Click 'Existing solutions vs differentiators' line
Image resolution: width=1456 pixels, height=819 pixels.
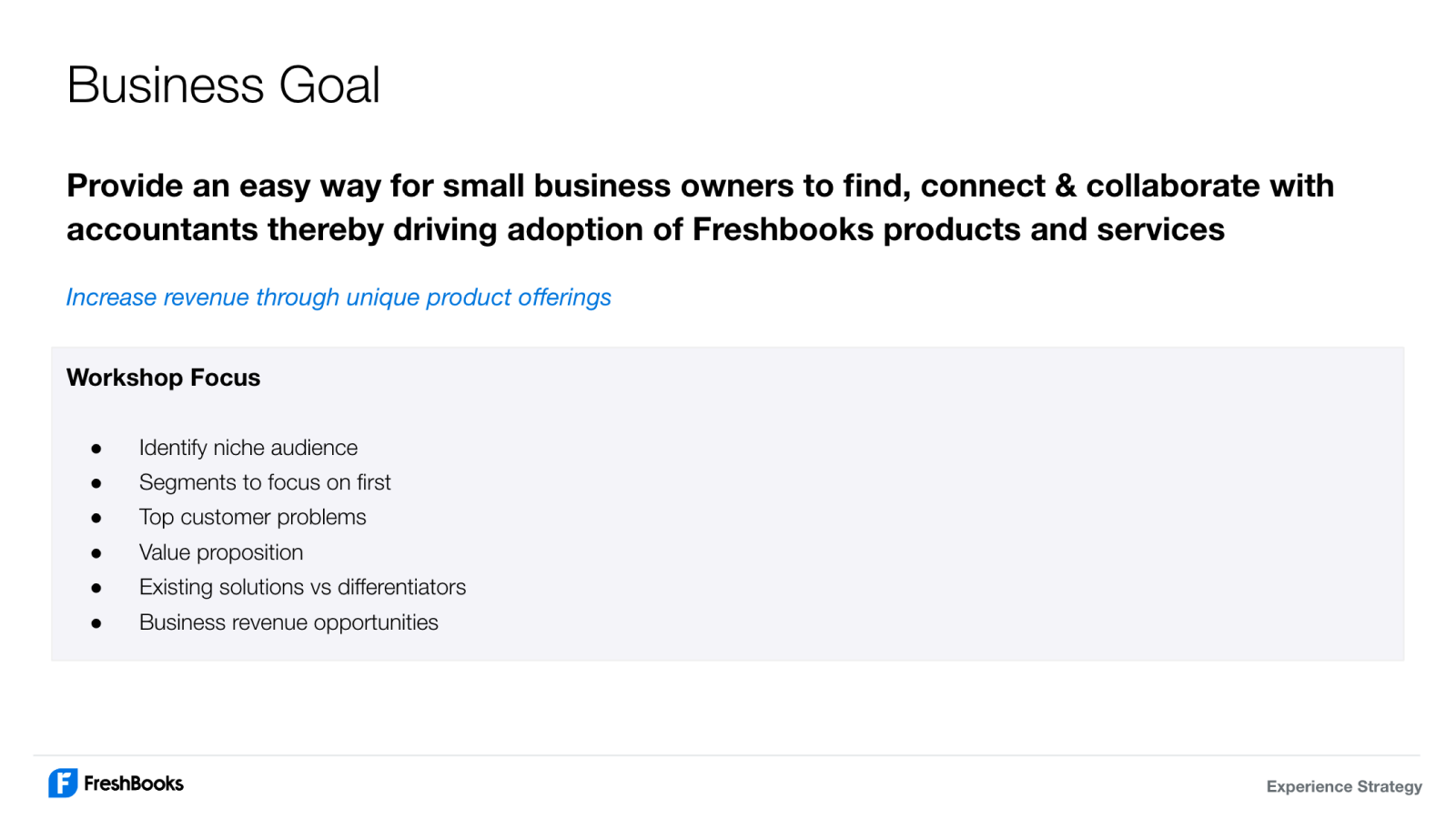coord(302,587)
